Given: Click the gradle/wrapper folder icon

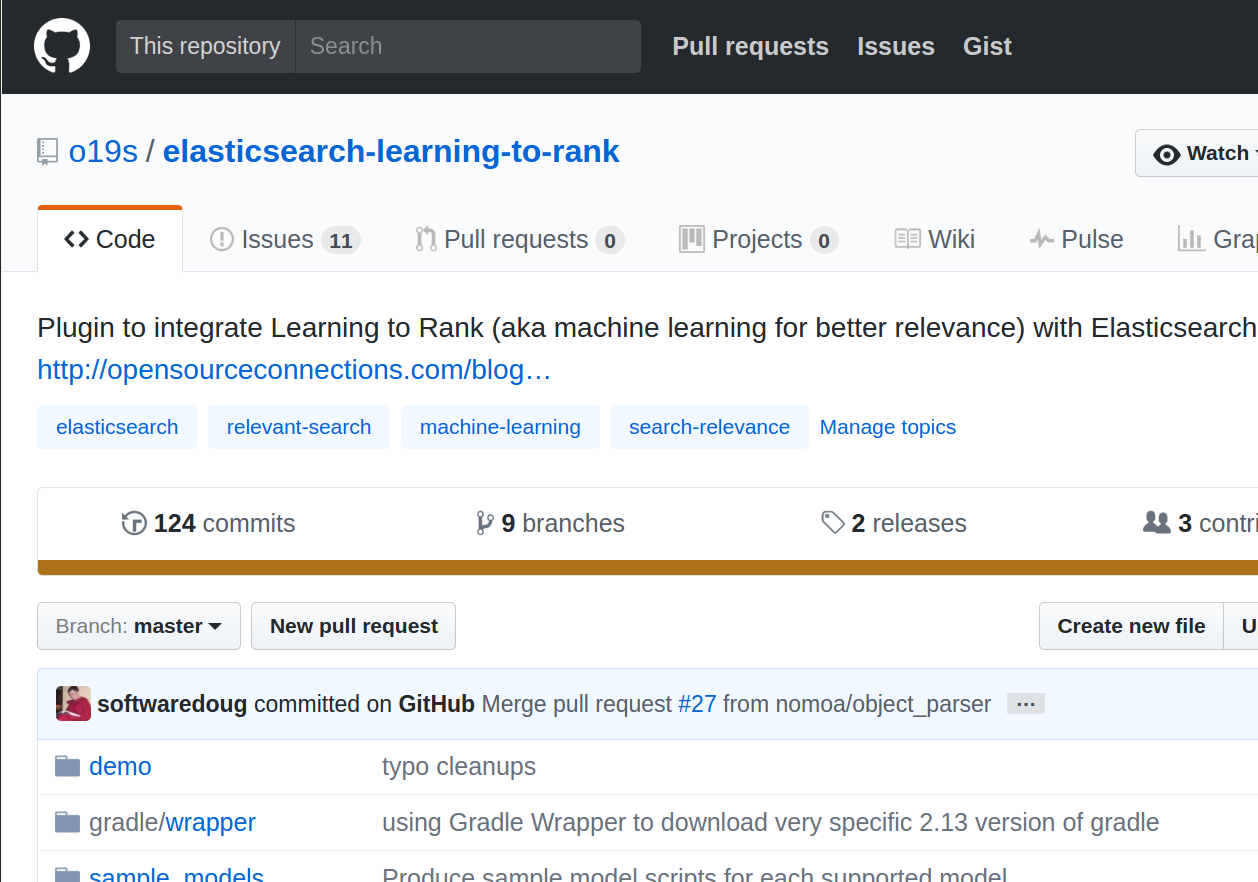Looking at the screenshot, I should tap(67, 823).
